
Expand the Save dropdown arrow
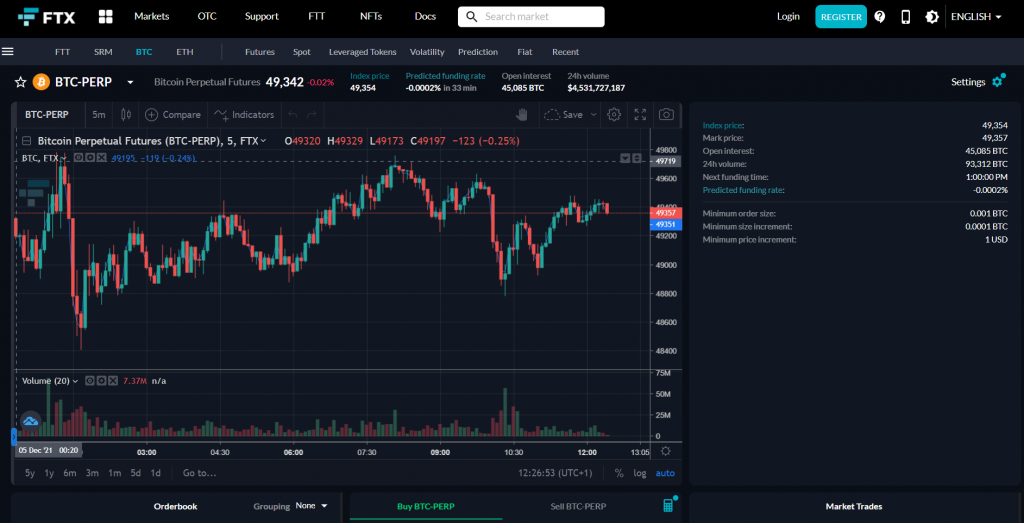(594, 114)
